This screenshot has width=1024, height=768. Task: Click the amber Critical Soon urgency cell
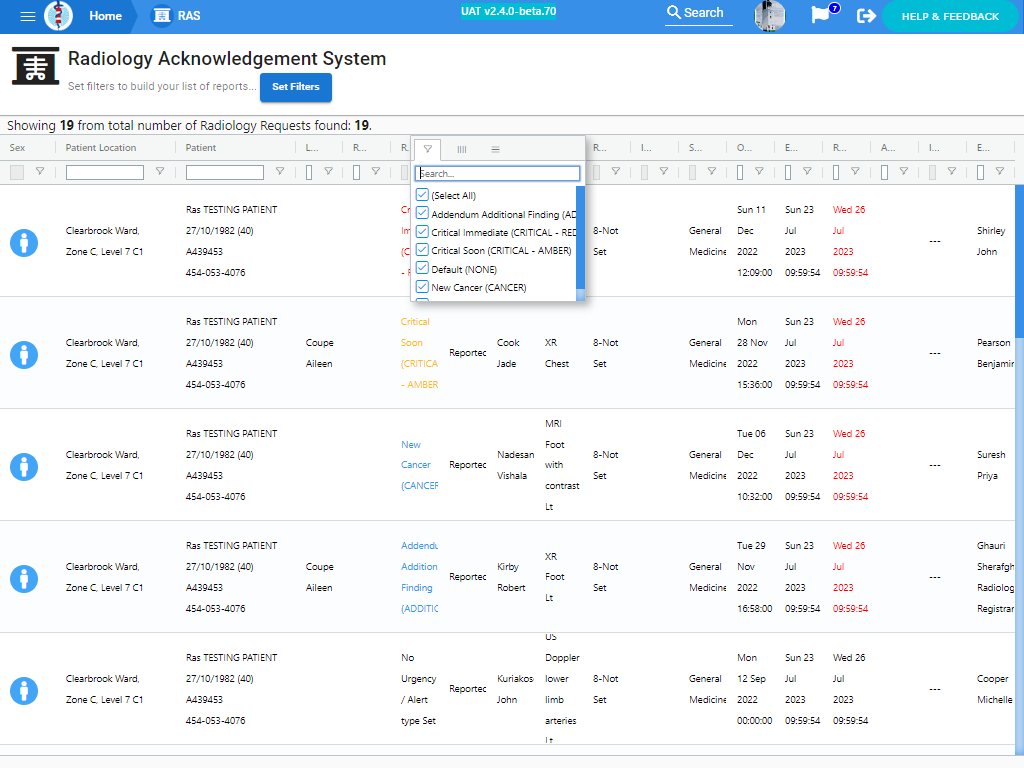(x=419, y=353)
